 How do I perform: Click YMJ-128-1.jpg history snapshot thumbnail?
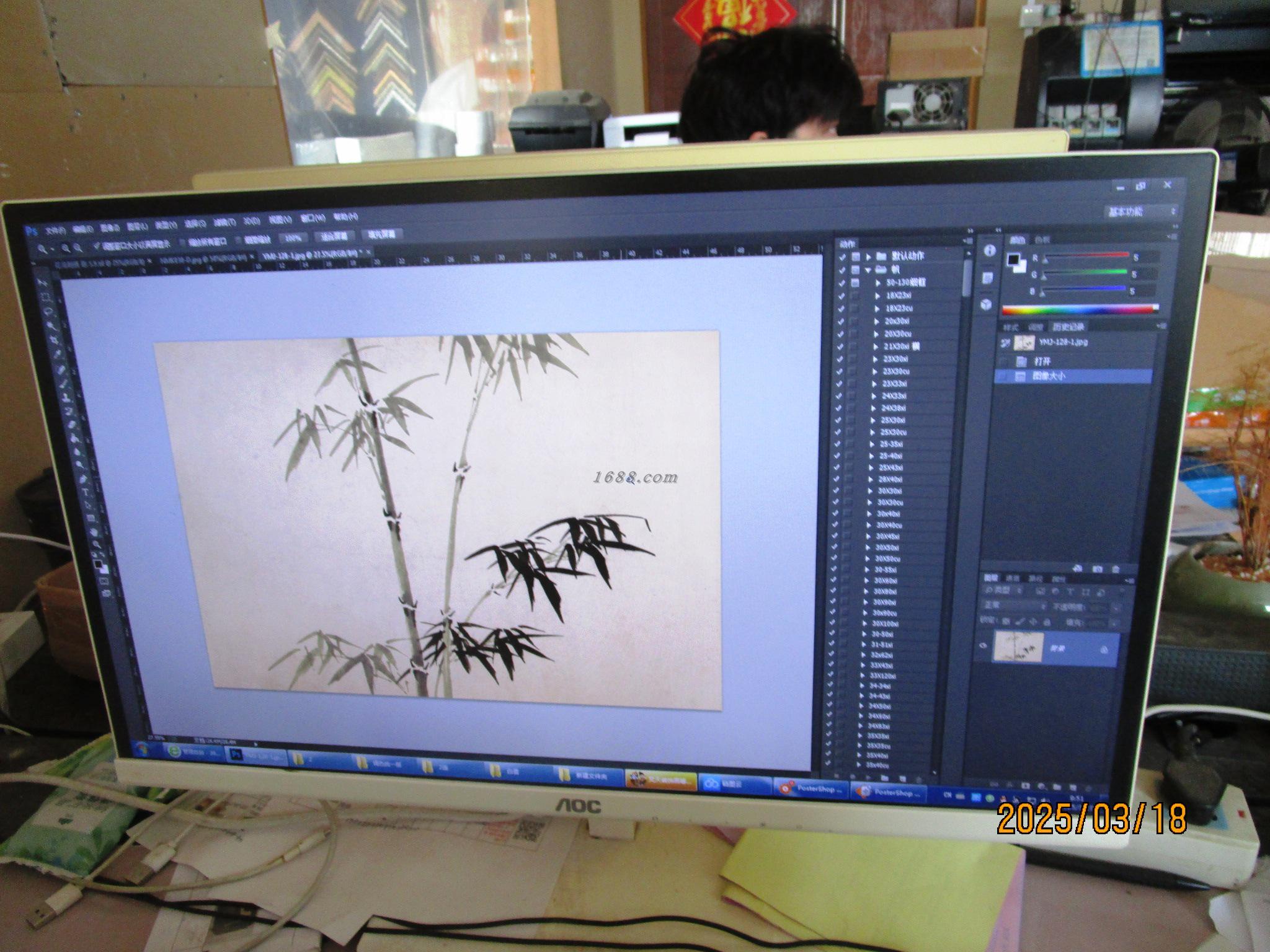[x=1024, y=343]
